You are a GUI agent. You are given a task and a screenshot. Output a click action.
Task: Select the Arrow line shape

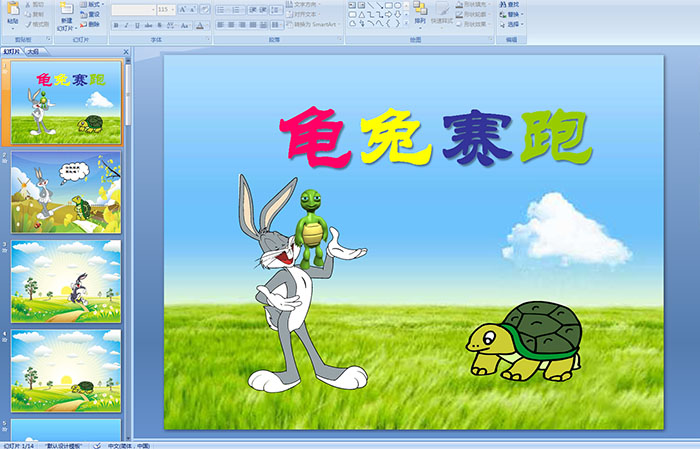(x=380, y=5)
